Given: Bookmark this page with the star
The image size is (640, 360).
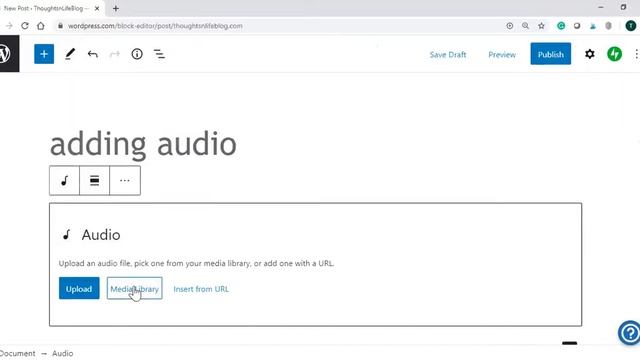Looking at the screenshot, I should click(x=541, y=26).
